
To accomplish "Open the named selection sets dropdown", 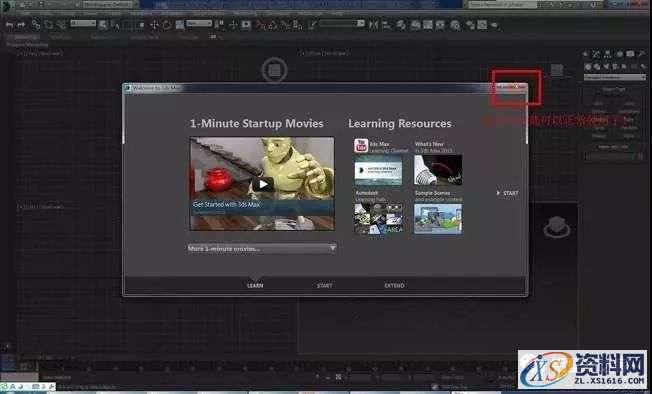I will pos(342,23).
